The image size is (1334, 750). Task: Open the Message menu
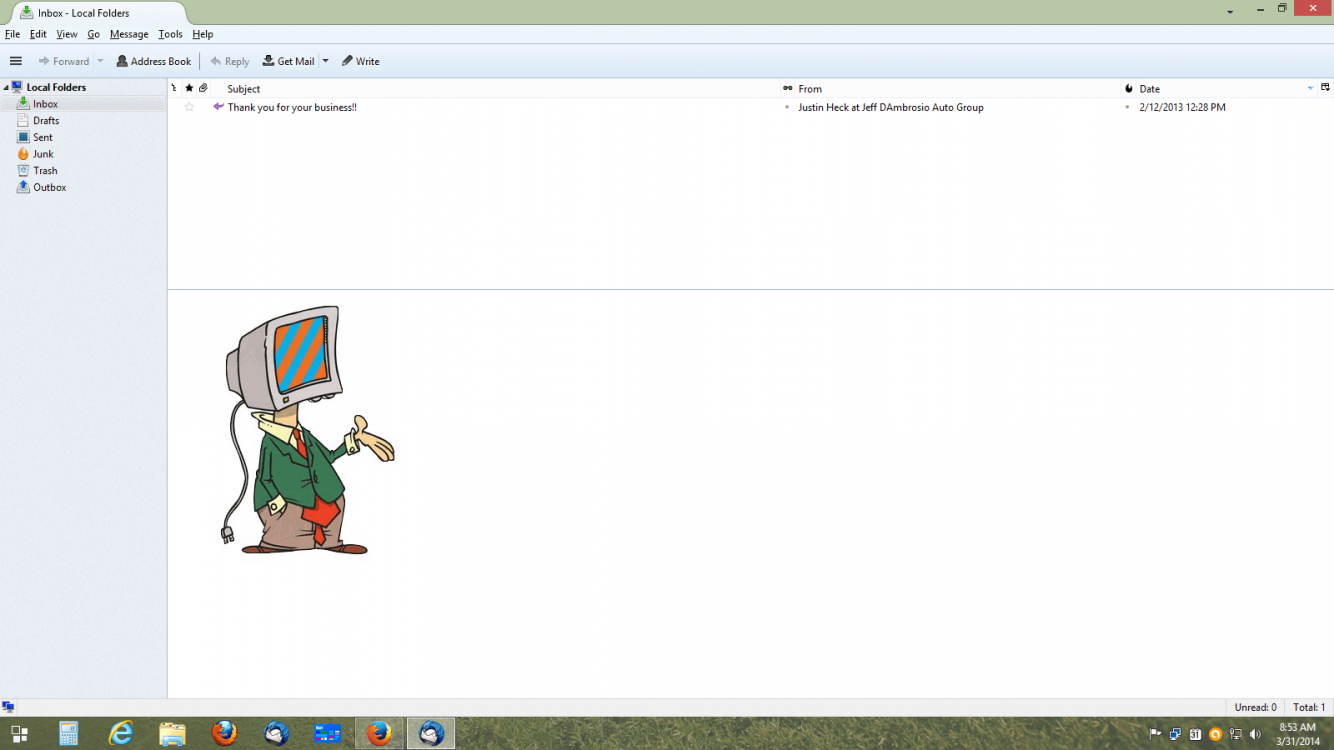(x=129, y=34)
